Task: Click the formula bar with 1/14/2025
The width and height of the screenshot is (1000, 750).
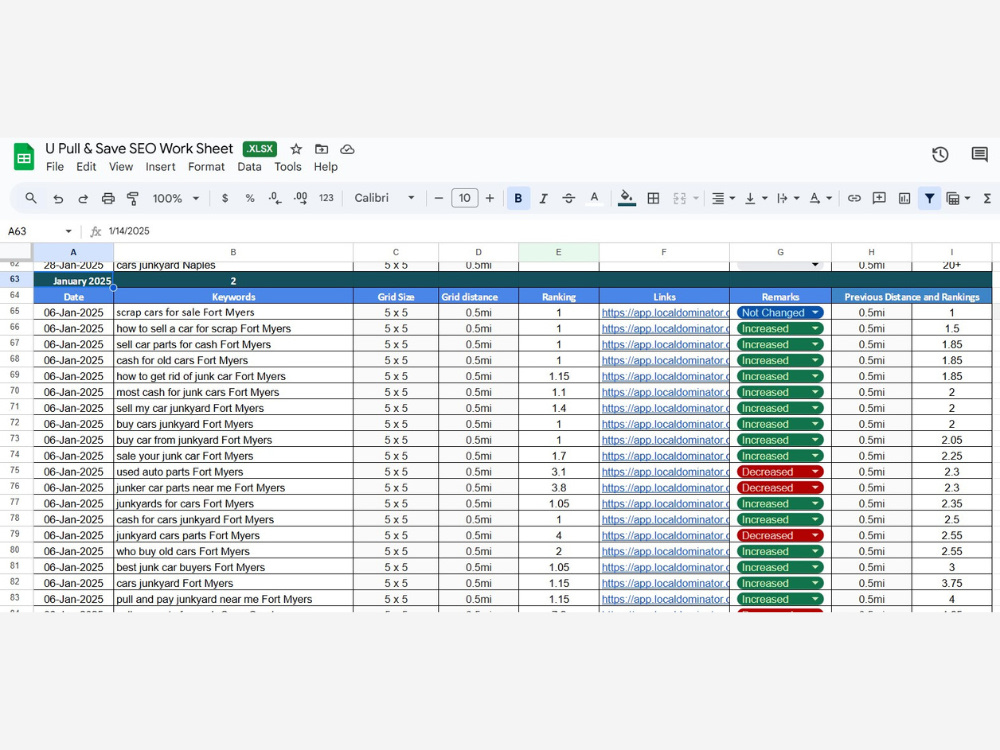Action: 548,231
